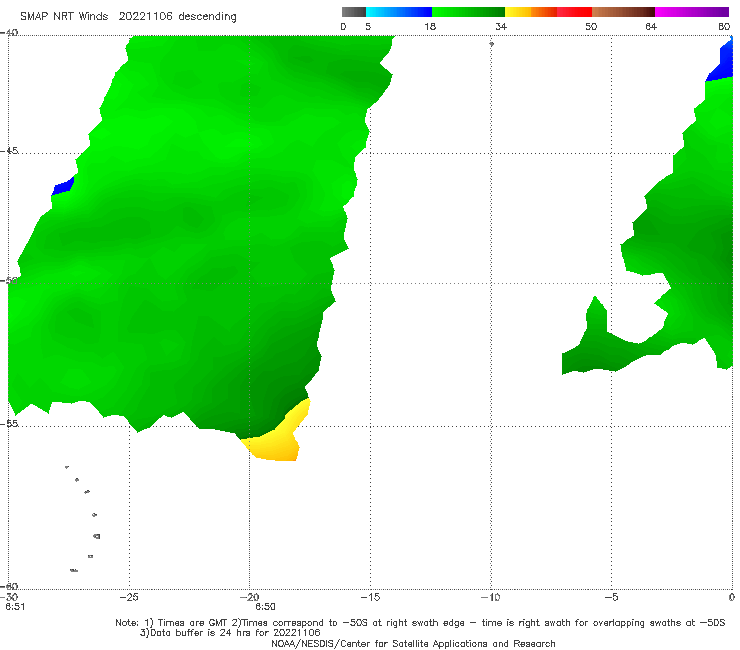Select the gray segment of the color bar
The image size is (740, 650).
pyautogui.click(x=354, y=12)
